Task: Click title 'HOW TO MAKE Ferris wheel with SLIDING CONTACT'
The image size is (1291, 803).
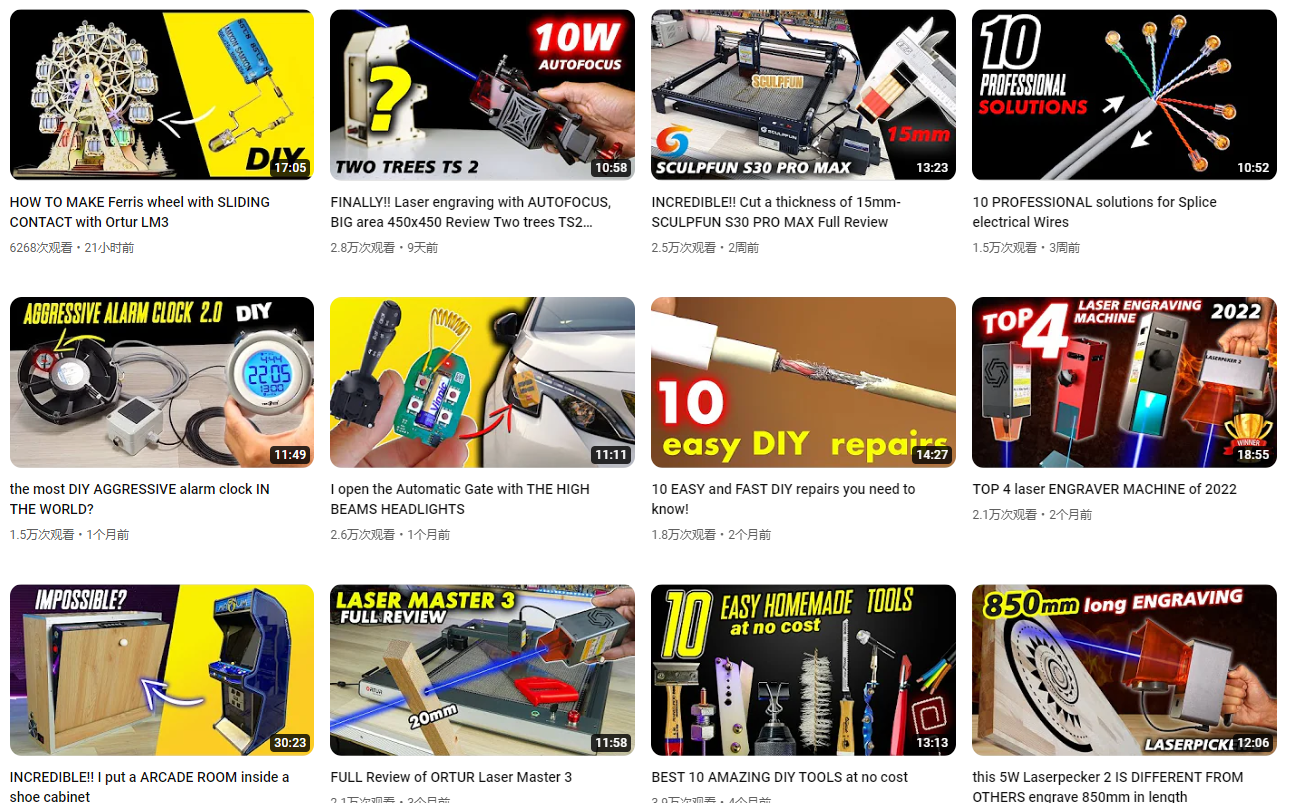Action: click(x=140, y=212)
